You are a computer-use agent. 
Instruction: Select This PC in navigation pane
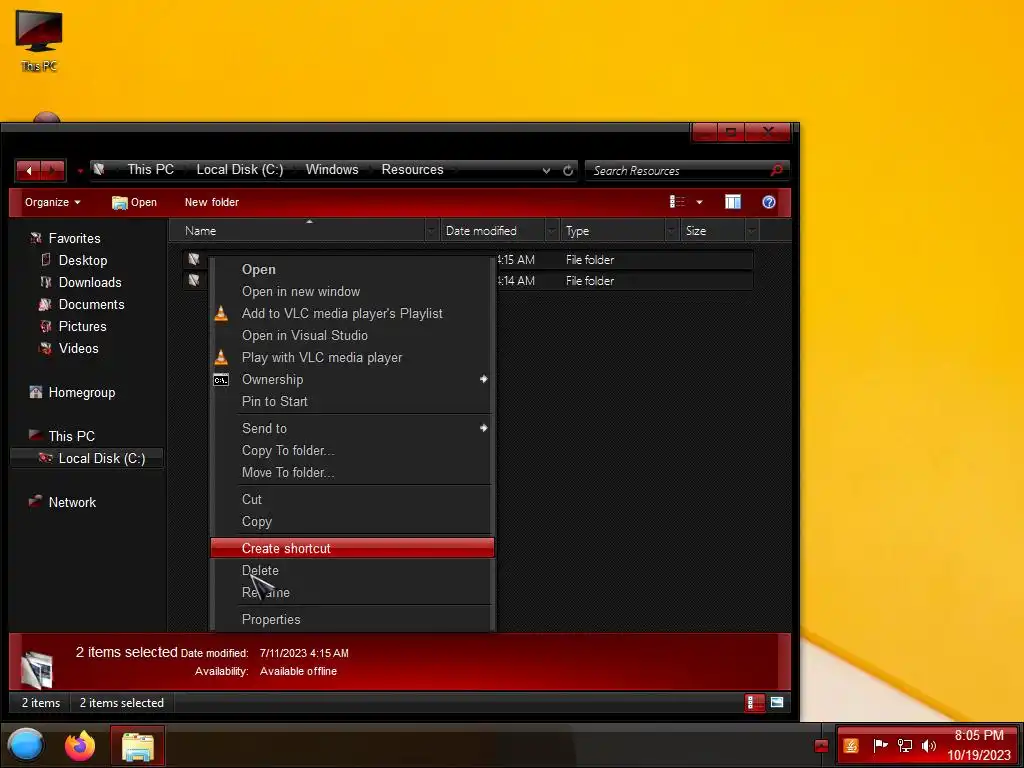(71, 436)
